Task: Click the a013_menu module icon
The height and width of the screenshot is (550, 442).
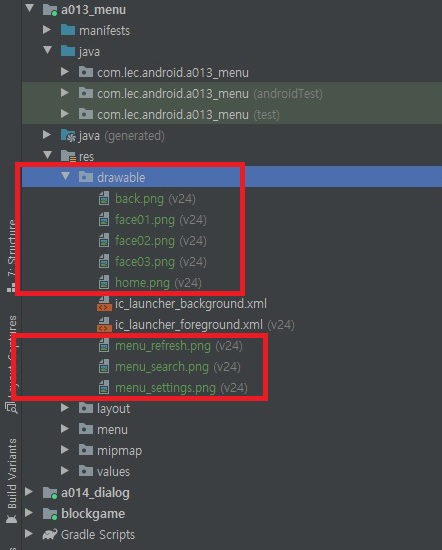Action: (50, 10)
